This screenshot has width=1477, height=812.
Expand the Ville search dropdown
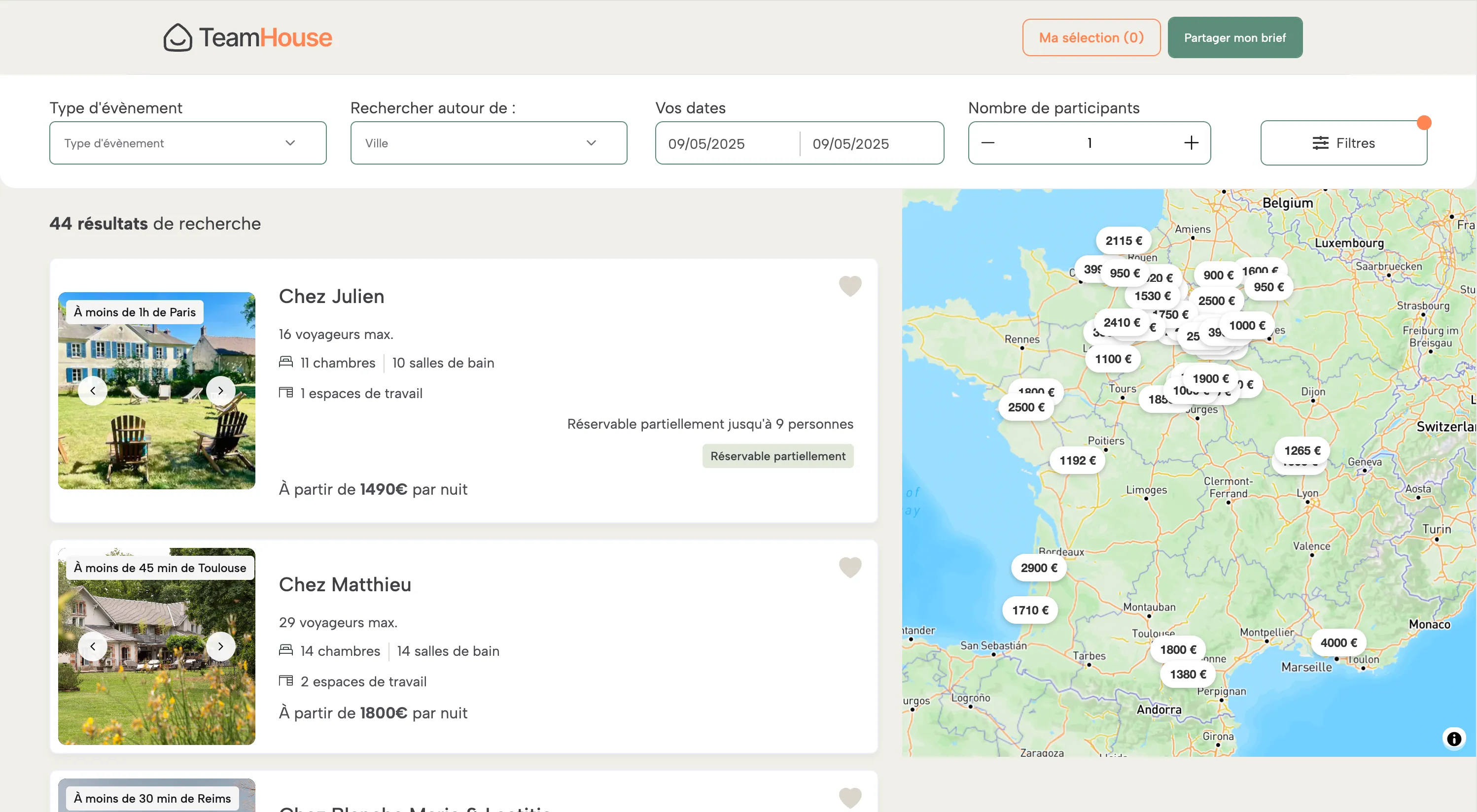pyautogui.click(x=489, y=143)
